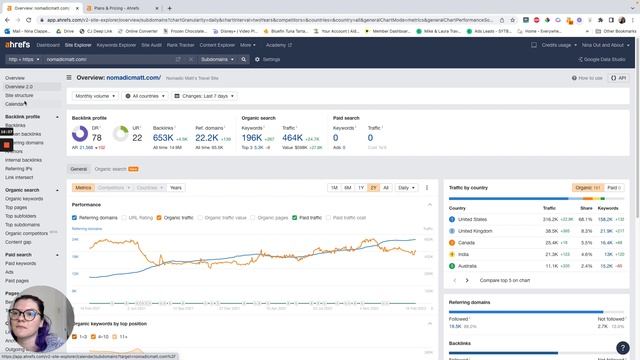Toggle the Organic traffic checkbox
Screen dimensions: 640x360
pyautogui.click(x=159, y=218)
